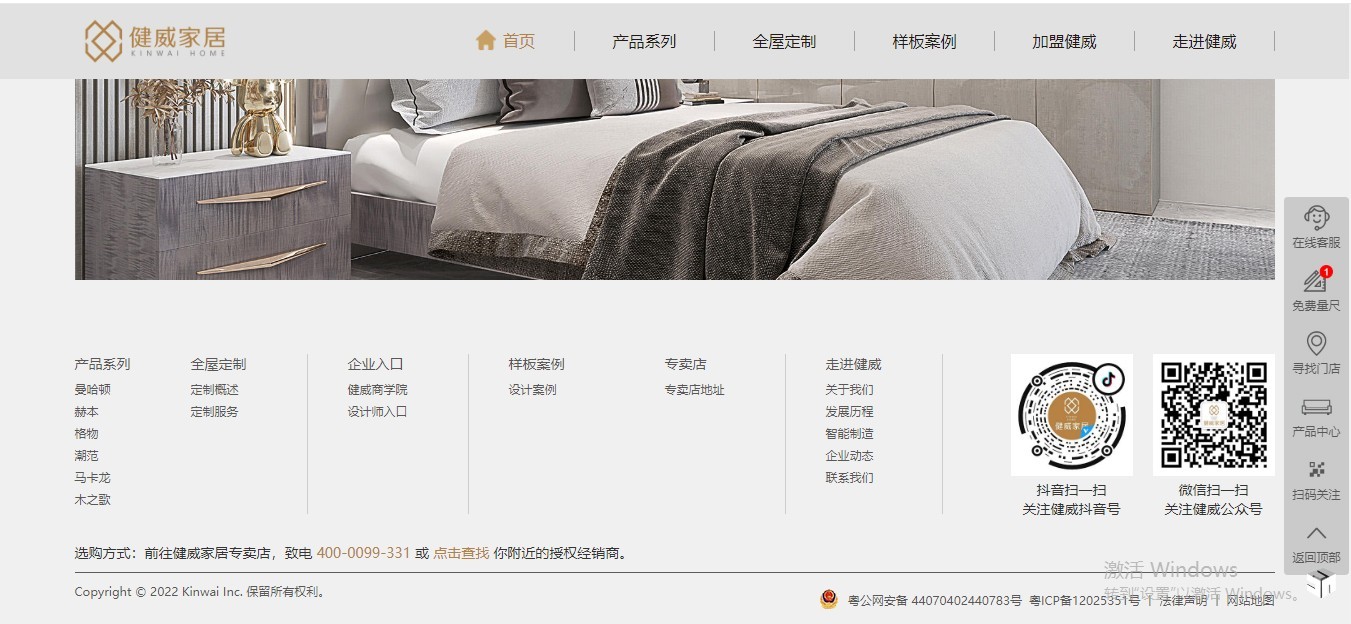
Task: Click the Douyin QR code image
Action: point(1071,415)
